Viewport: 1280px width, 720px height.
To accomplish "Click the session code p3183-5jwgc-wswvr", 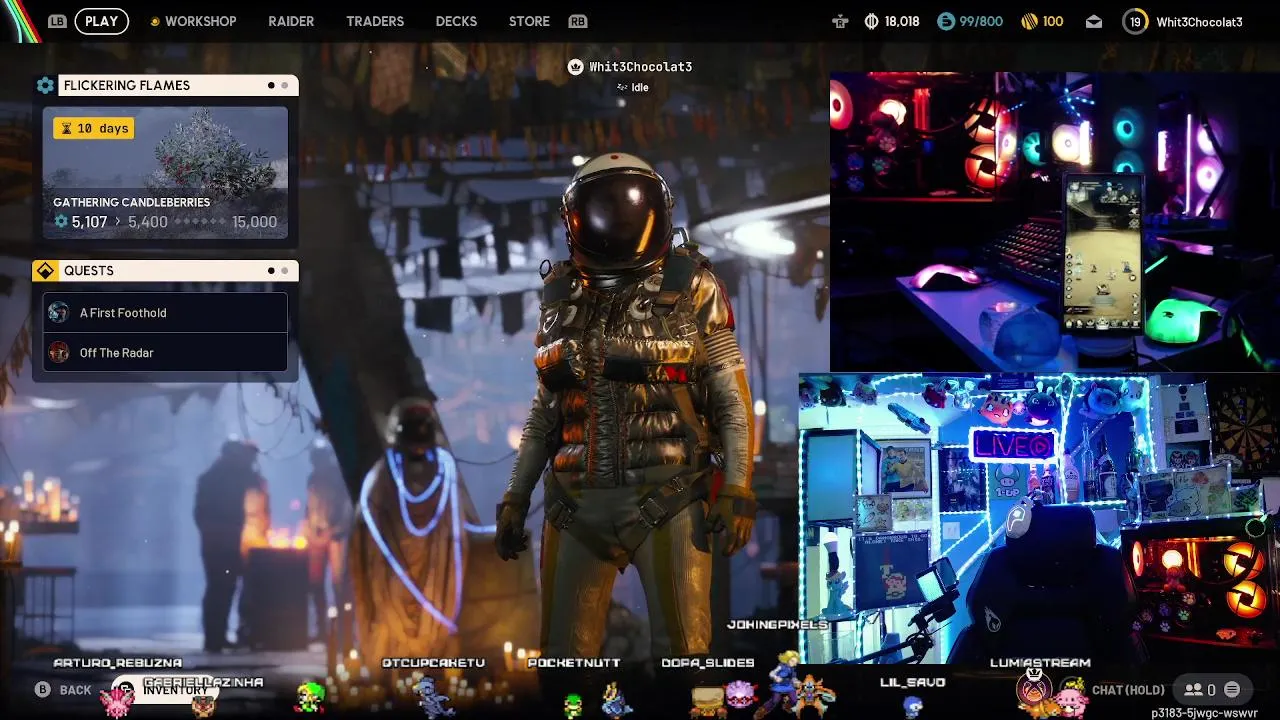I will pos(1204,713).
